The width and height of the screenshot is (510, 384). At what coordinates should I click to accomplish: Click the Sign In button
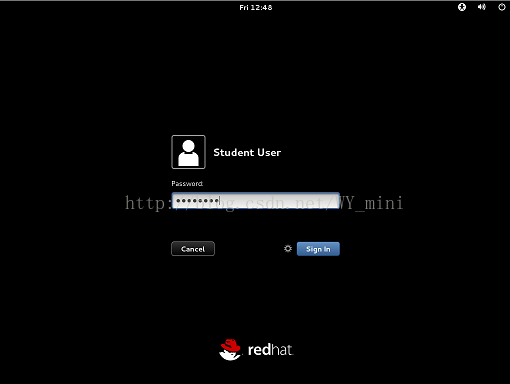tap(318, 249)
